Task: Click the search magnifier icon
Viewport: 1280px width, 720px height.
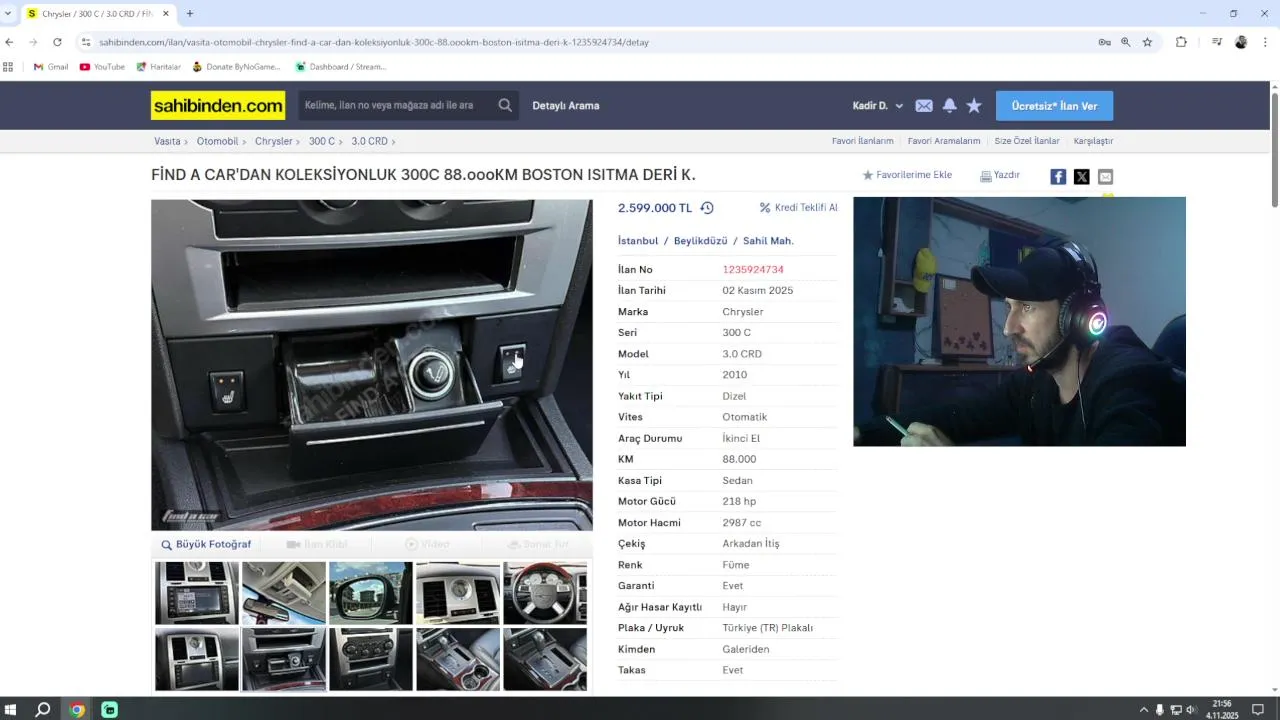Action: point(505,105)
